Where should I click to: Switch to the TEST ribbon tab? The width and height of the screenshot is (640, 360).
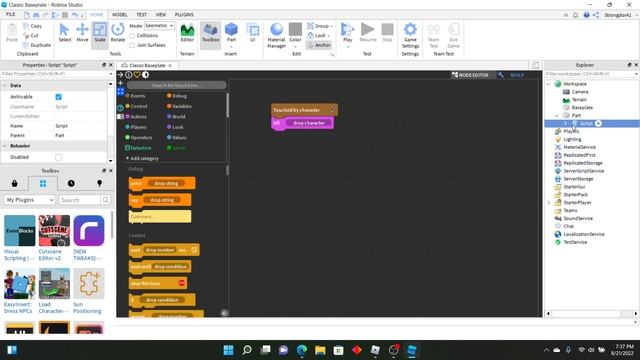pyautogui.click(x=141, y=15)
